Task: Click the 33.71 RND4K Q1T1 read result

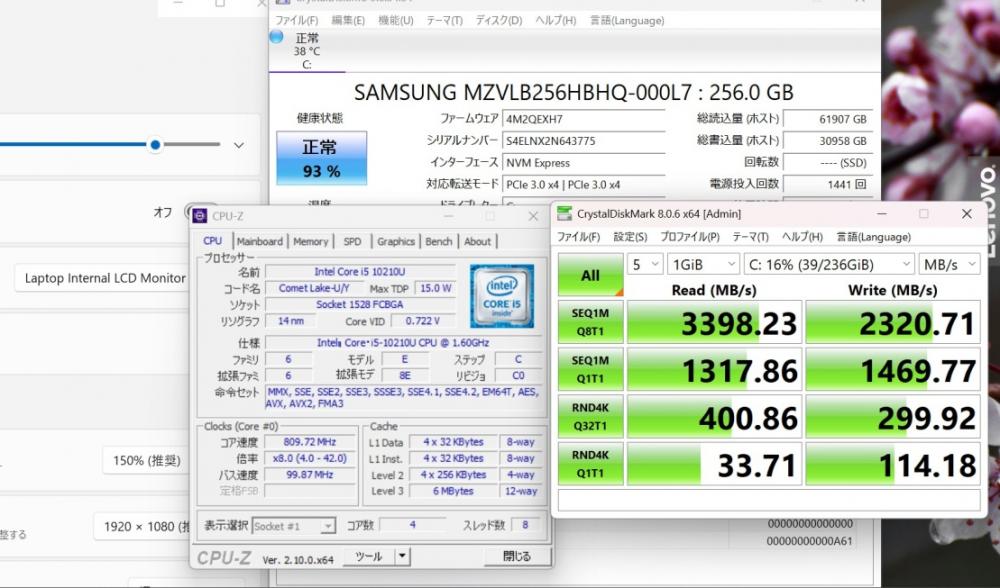Action: point(714,464)
